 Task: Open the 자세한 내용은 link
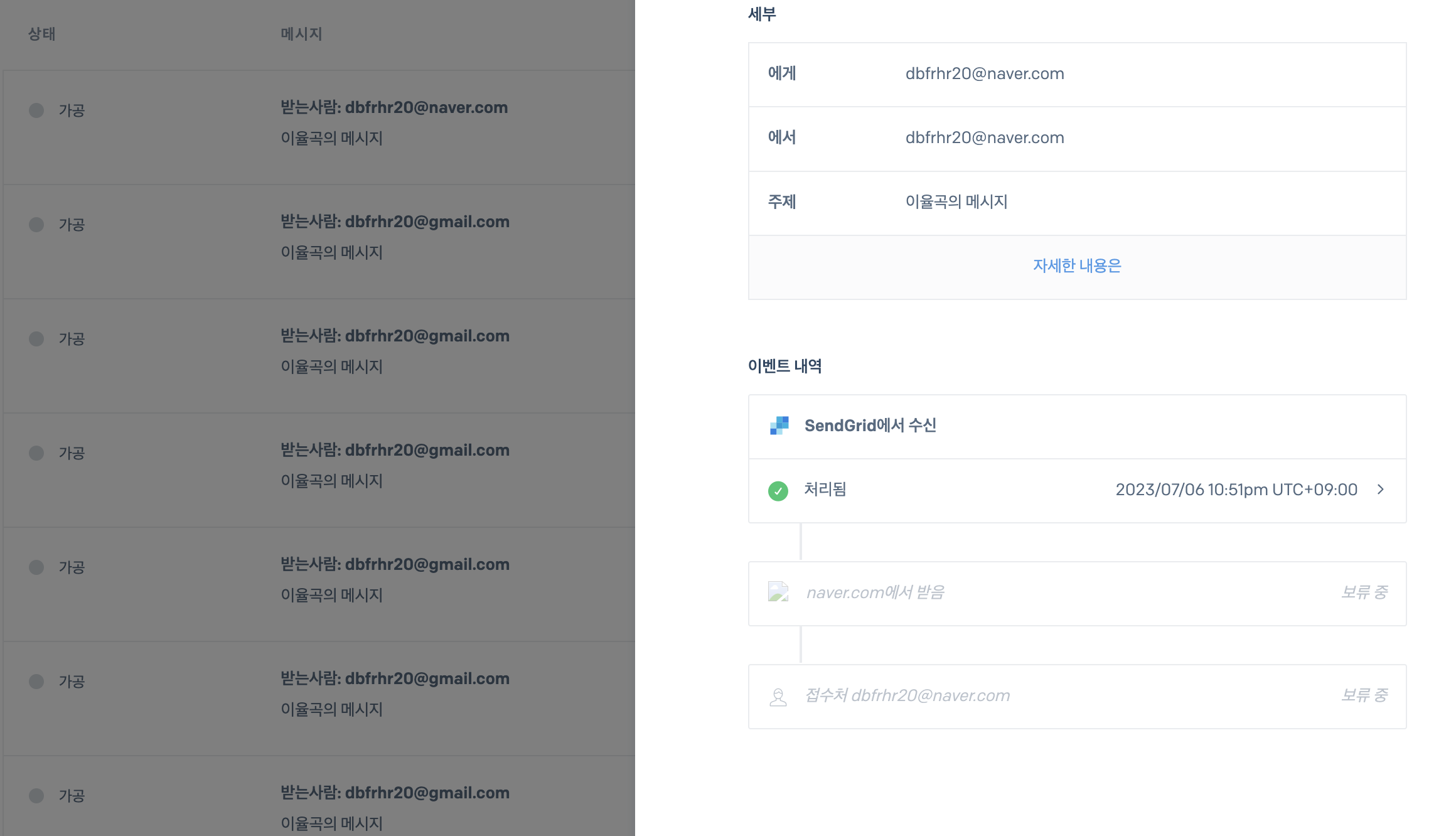point(1076,266)
